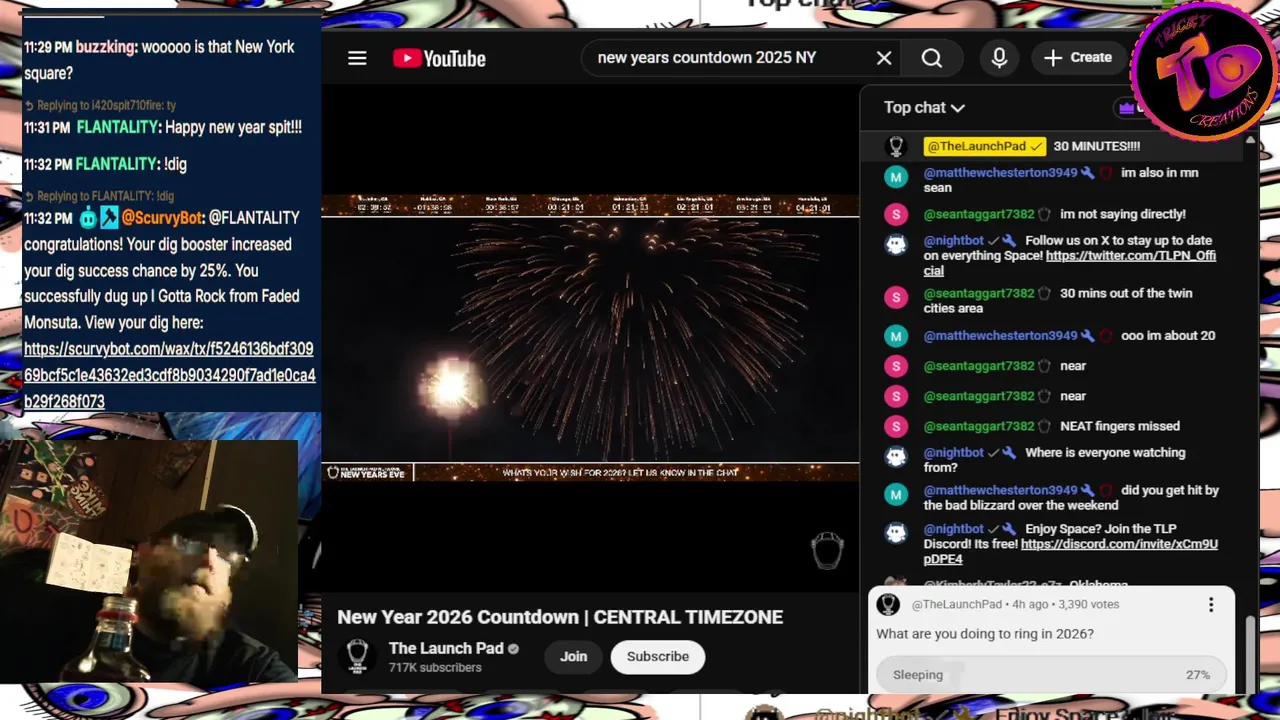
Task: Open poll options three-dot menu
Action: pos(1211,604)
